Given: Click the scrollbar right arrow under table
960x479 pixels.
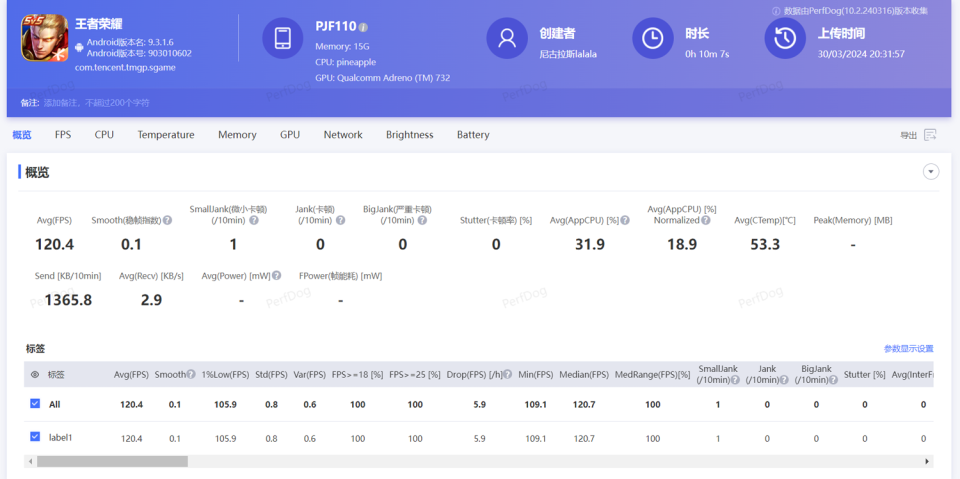Looking at the screenshot, I should tap(928, 461).
